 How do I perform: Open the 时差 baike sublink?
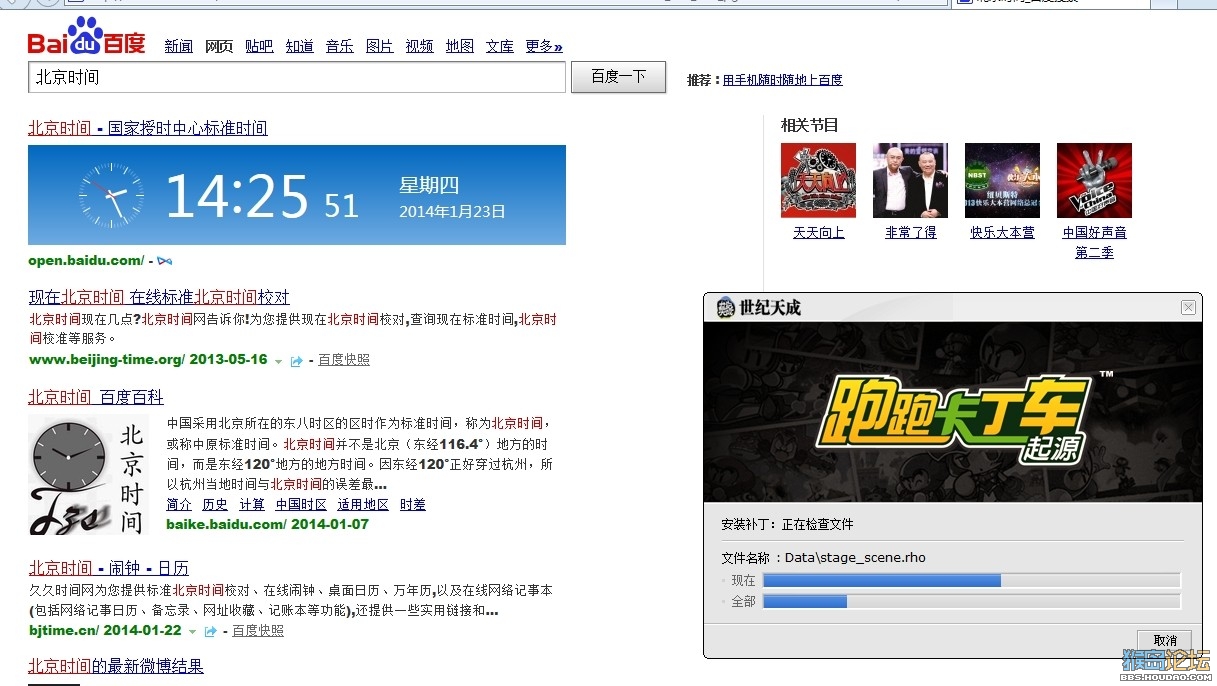[x=413, y=505]
